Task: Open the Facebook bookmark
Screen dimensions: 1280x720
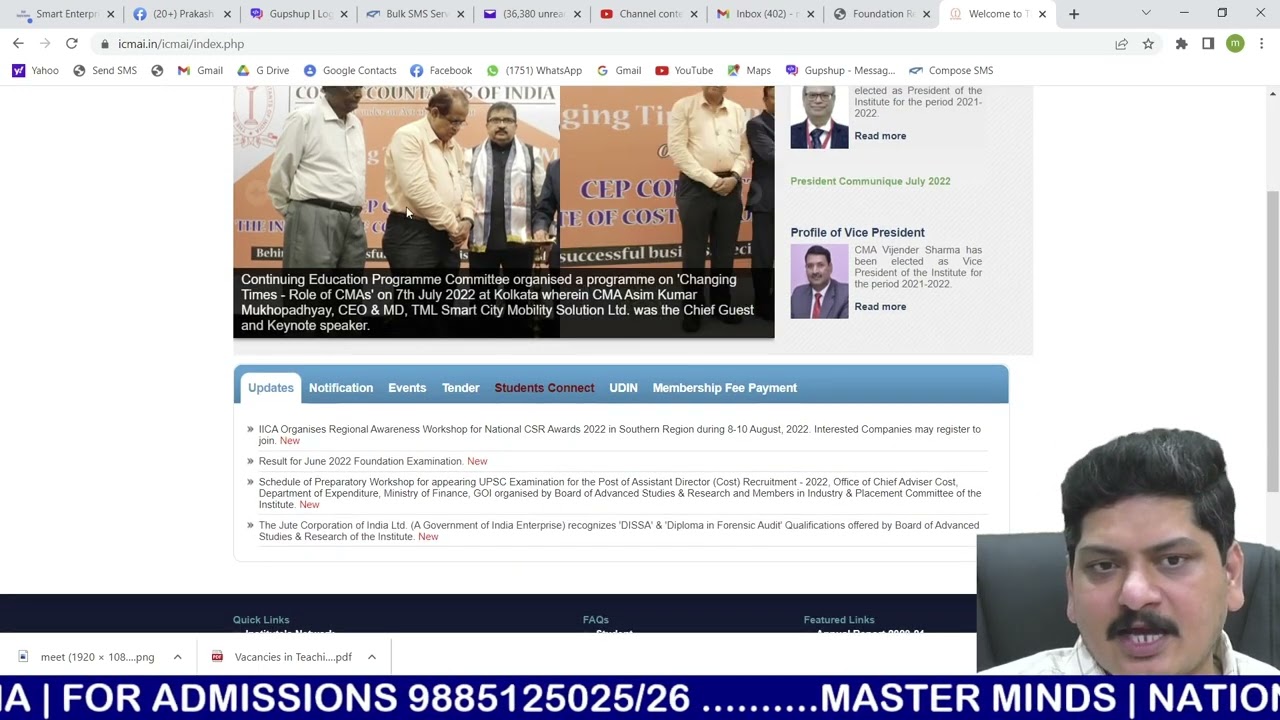Action: click(x=441, y=71)
